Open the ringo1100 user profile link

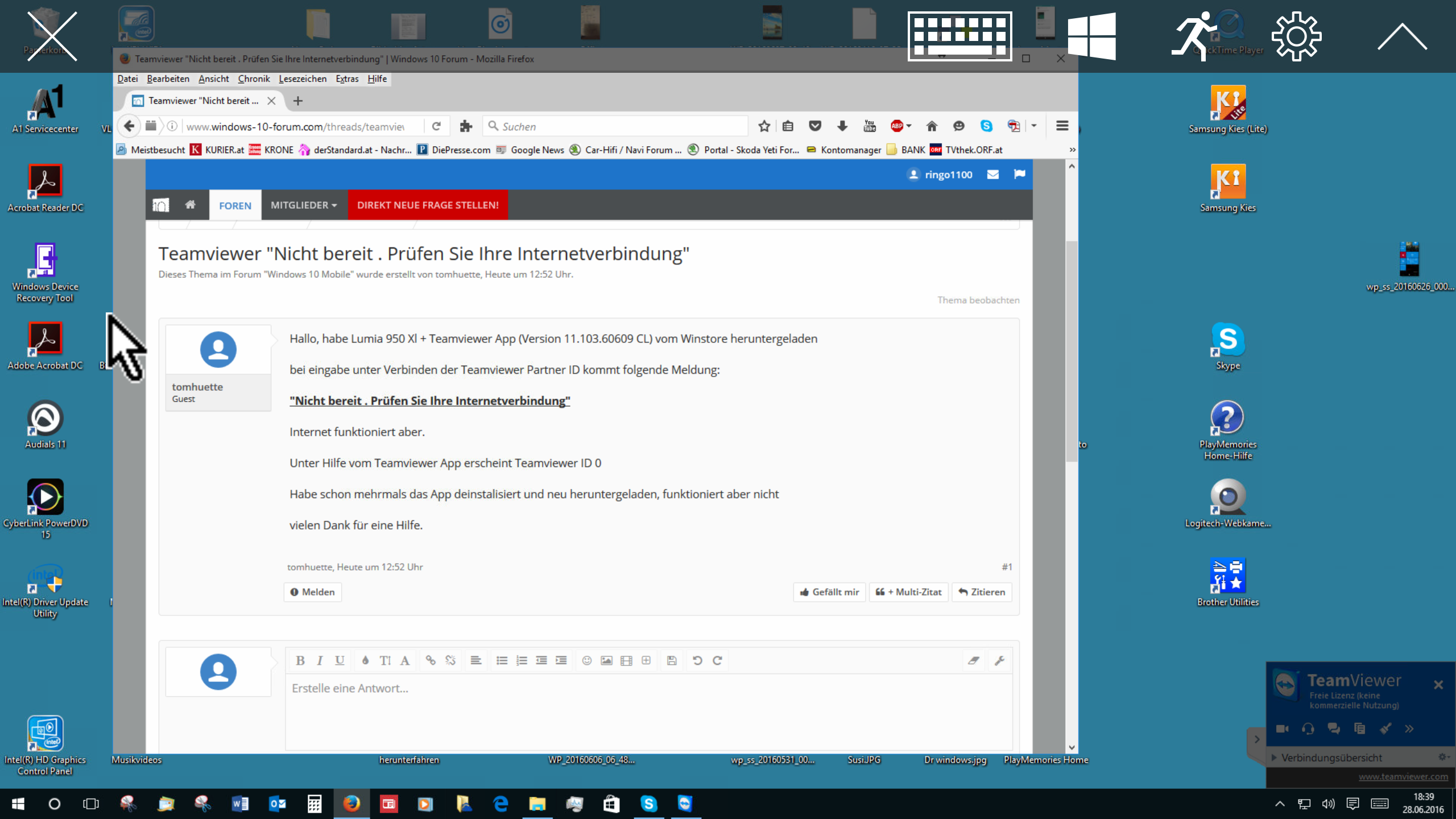(x=940, y=175)
